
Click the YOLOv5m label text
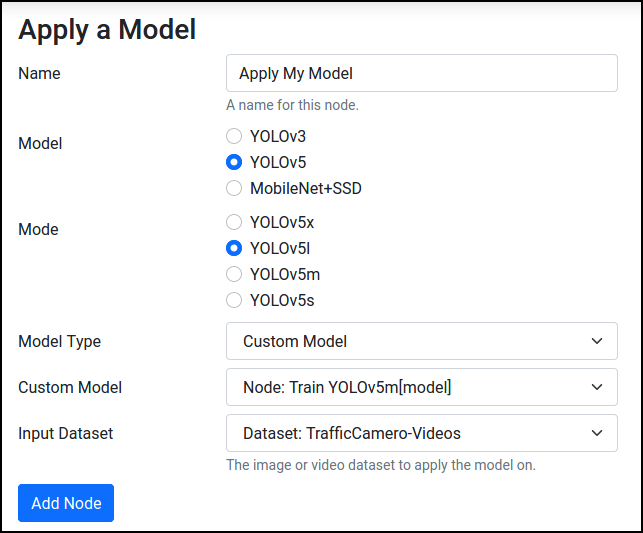tap(285, 274)
